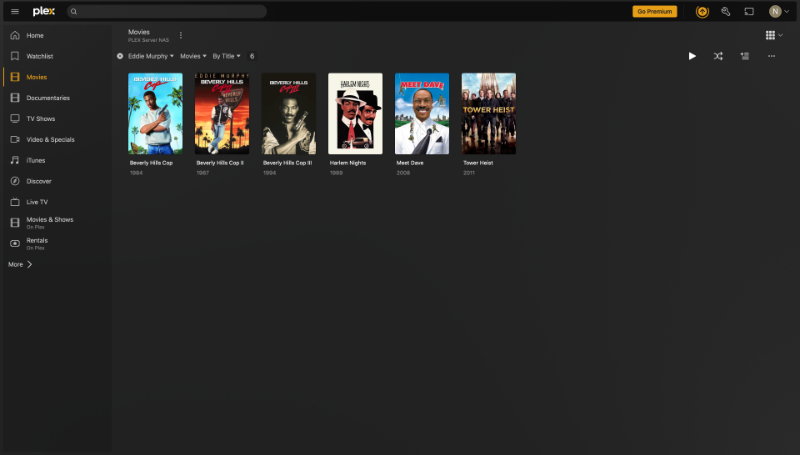
Task: Add filtered movies to playlist icon
Action: point(745,56)
